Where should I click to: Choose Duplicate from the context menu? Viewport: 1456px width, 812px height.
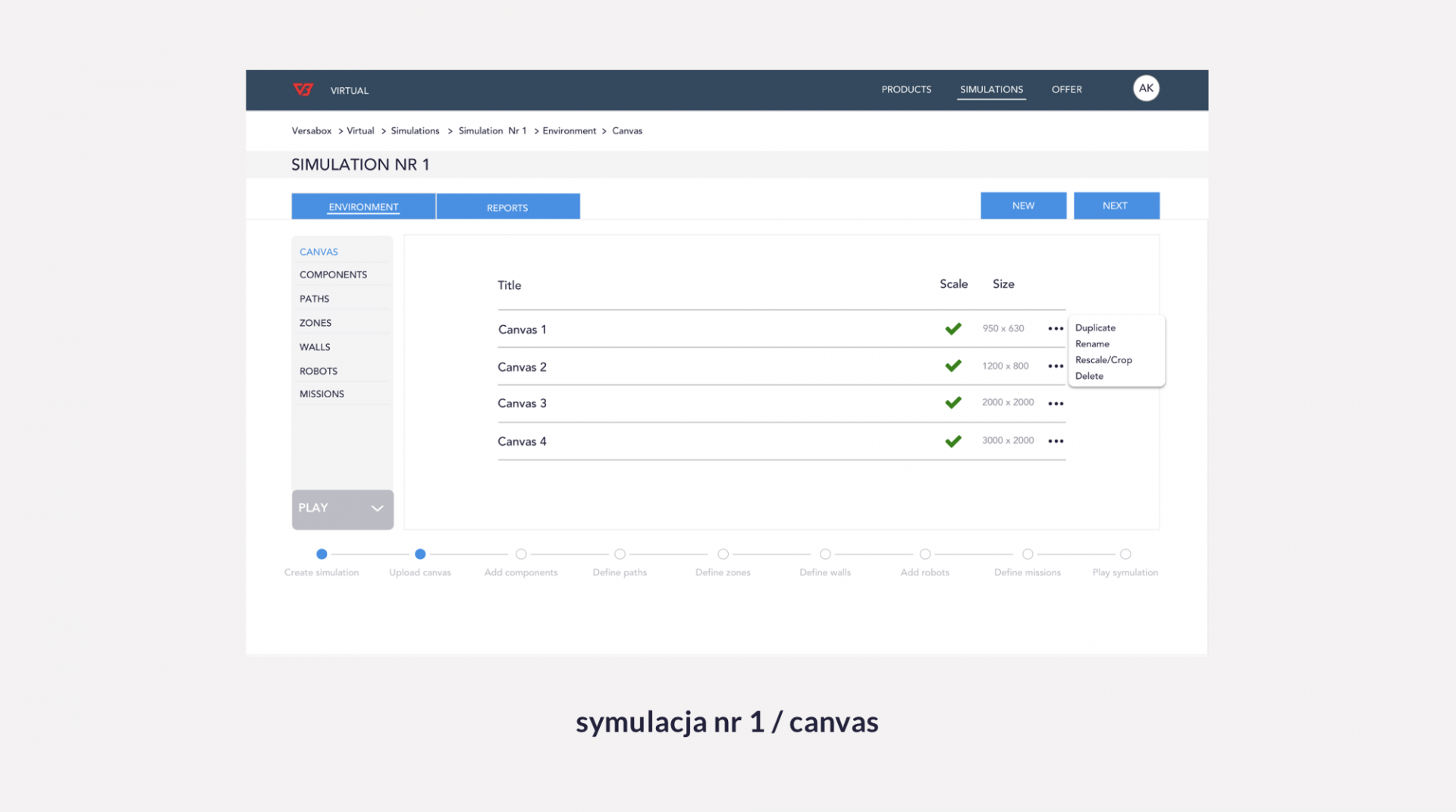point(1095,328)
